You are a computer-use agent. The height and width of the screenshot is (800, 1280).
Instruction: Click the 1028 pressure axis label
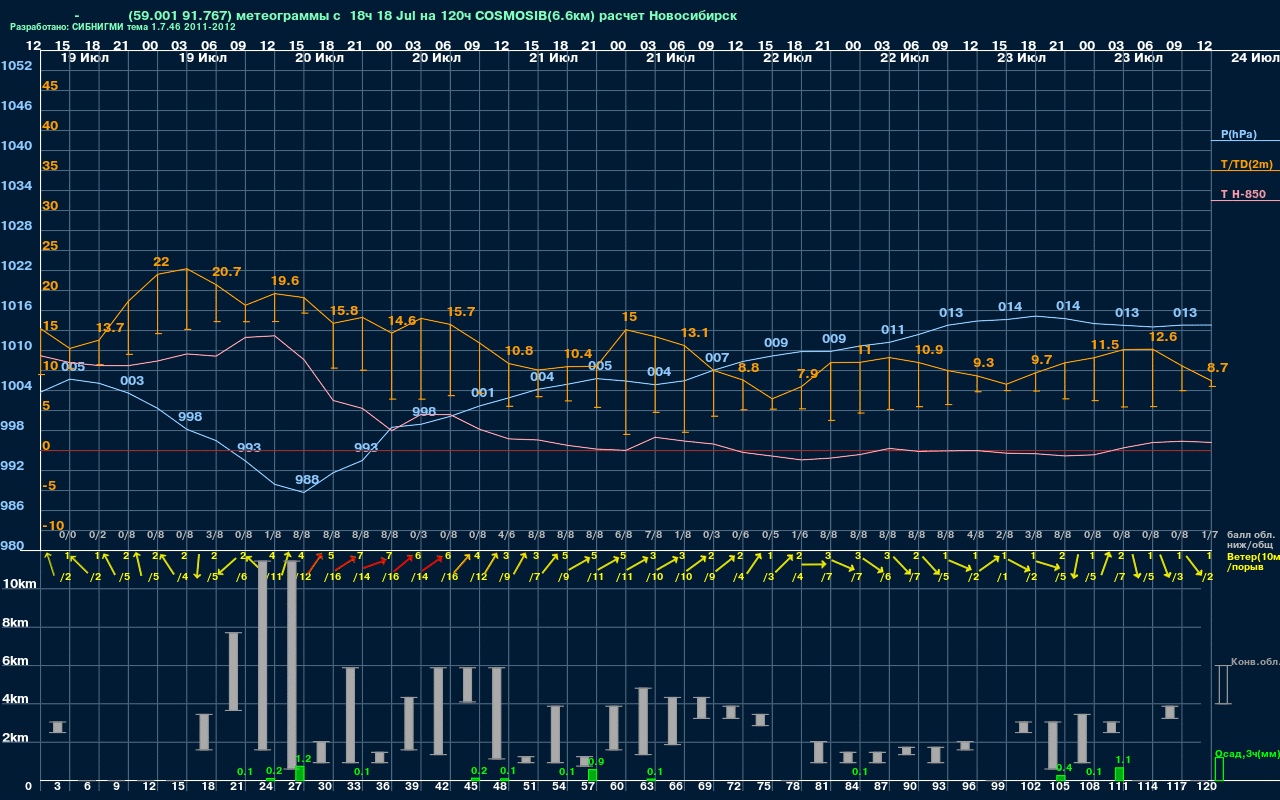pyautogui.click(x=16, y=226)
